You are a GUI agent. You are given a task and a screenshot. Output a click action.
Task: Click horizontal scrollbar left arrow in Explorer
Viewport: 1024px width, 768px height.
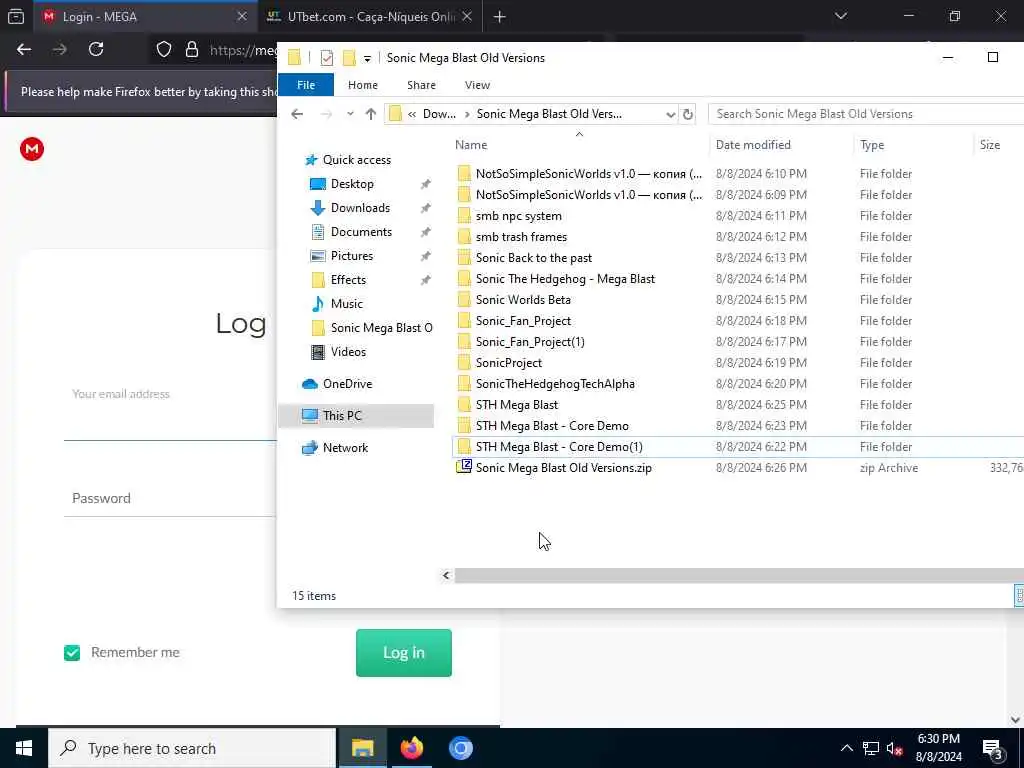click(447, 575)
